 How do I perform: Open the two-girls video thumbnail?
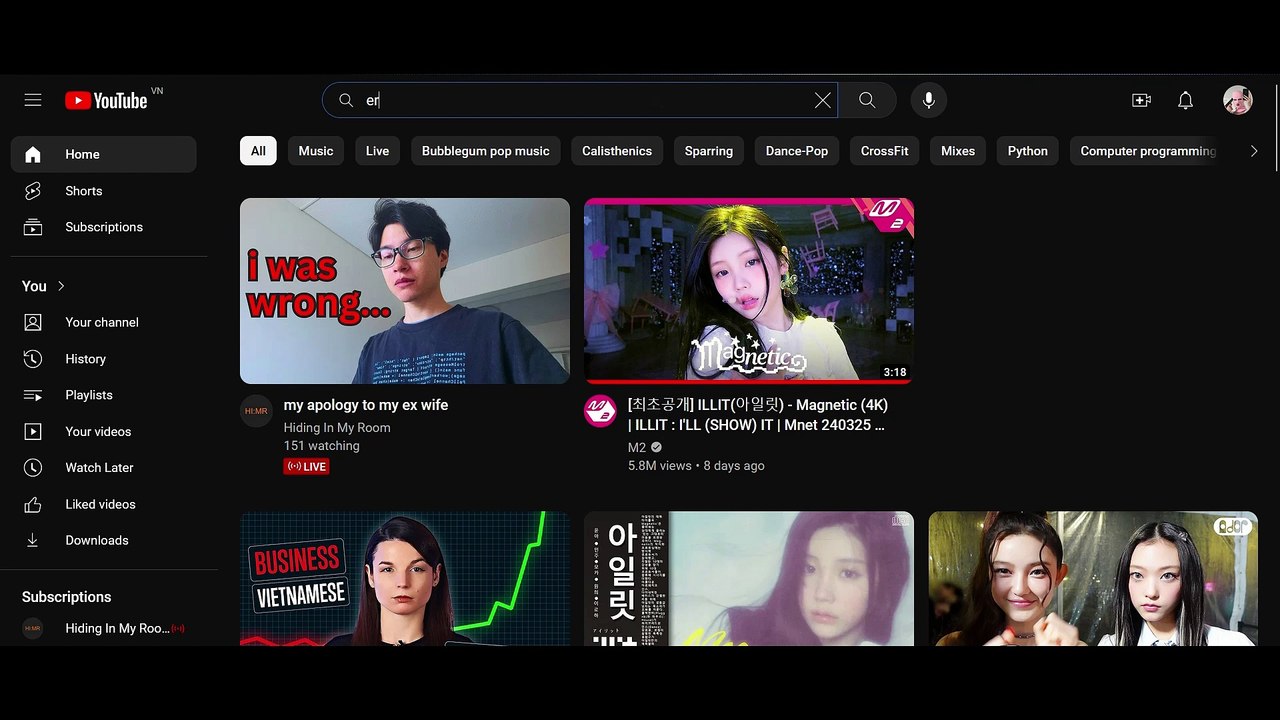[1093, 579]
